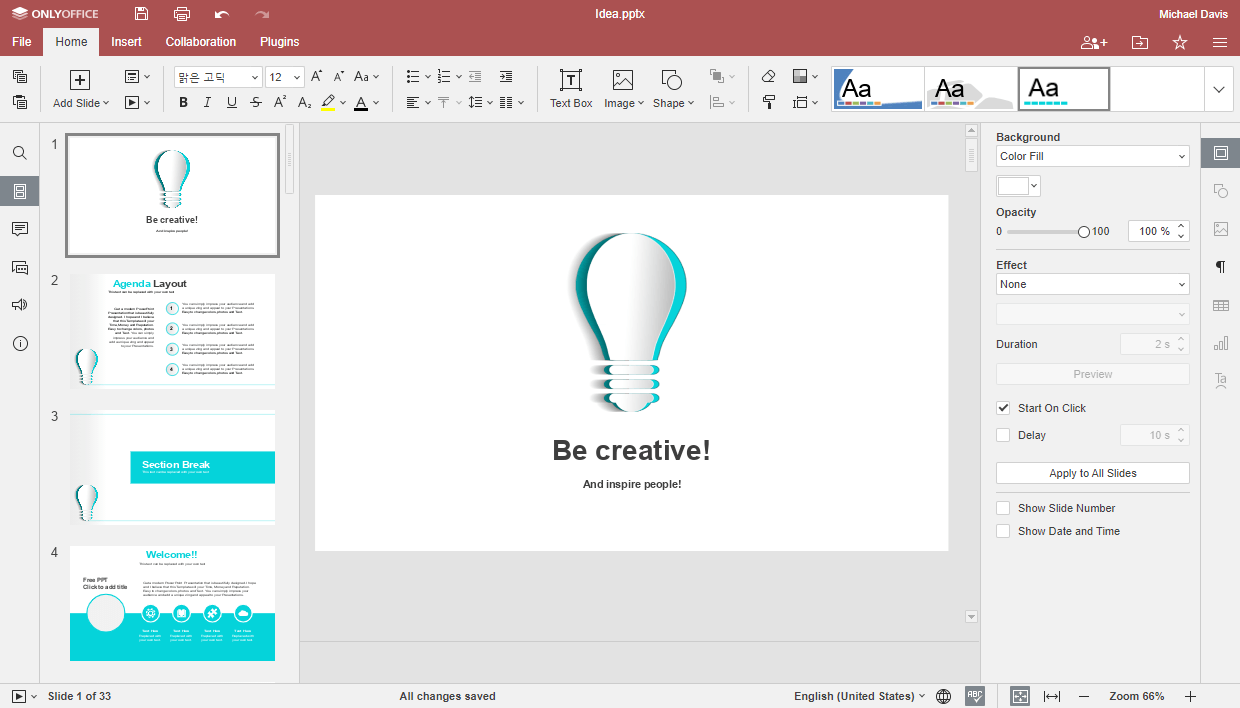Open Paragraph settings in right sidebar

[x=1220, y=267]
